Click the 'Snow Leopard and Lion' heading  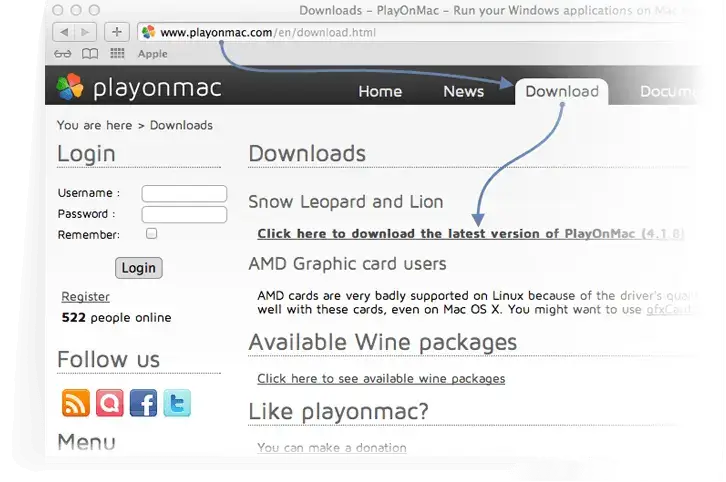coord(346,201)
